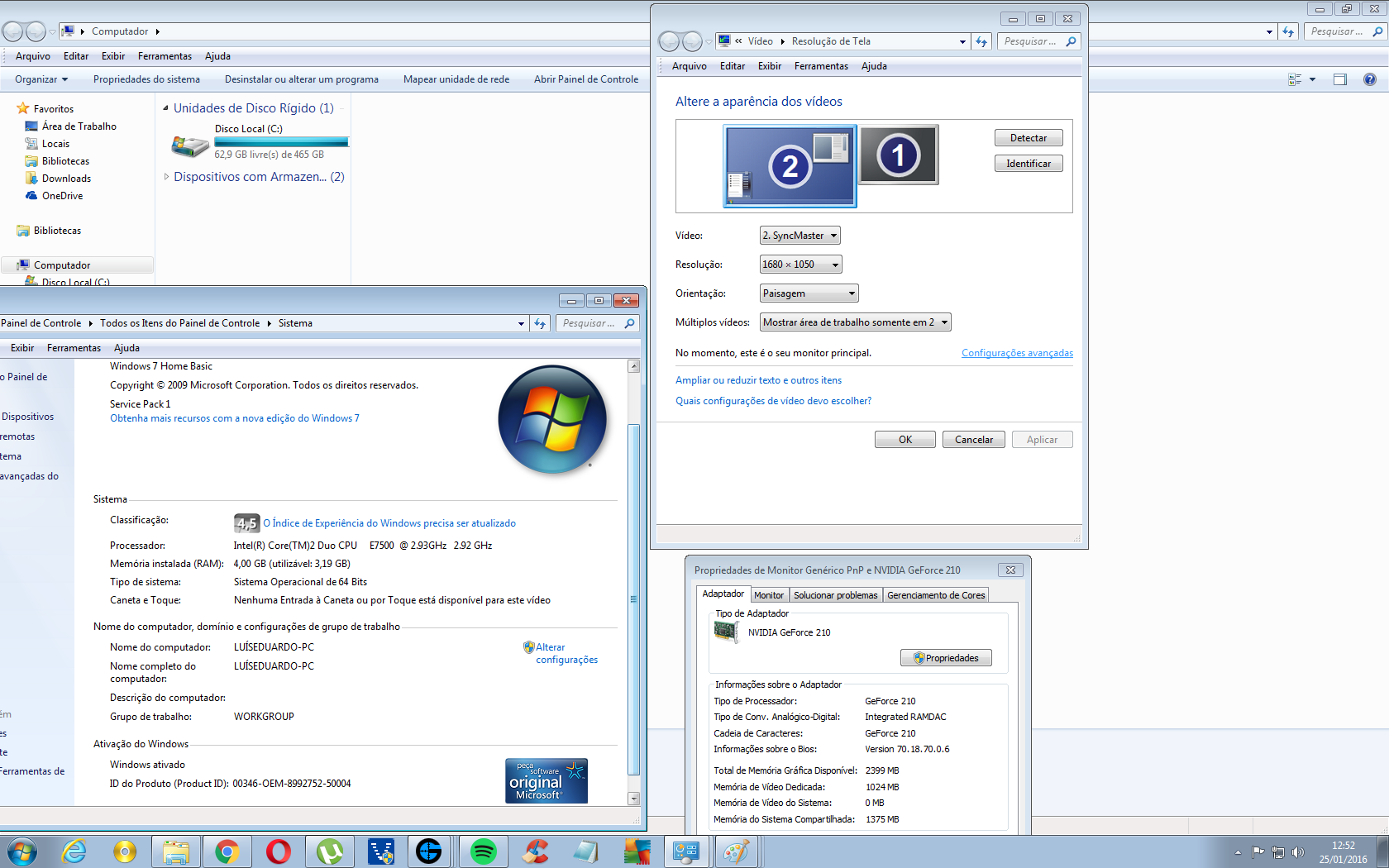Open Downloads in Favoritos sidebar
The image size is (1389, 868).
point(66,179)
